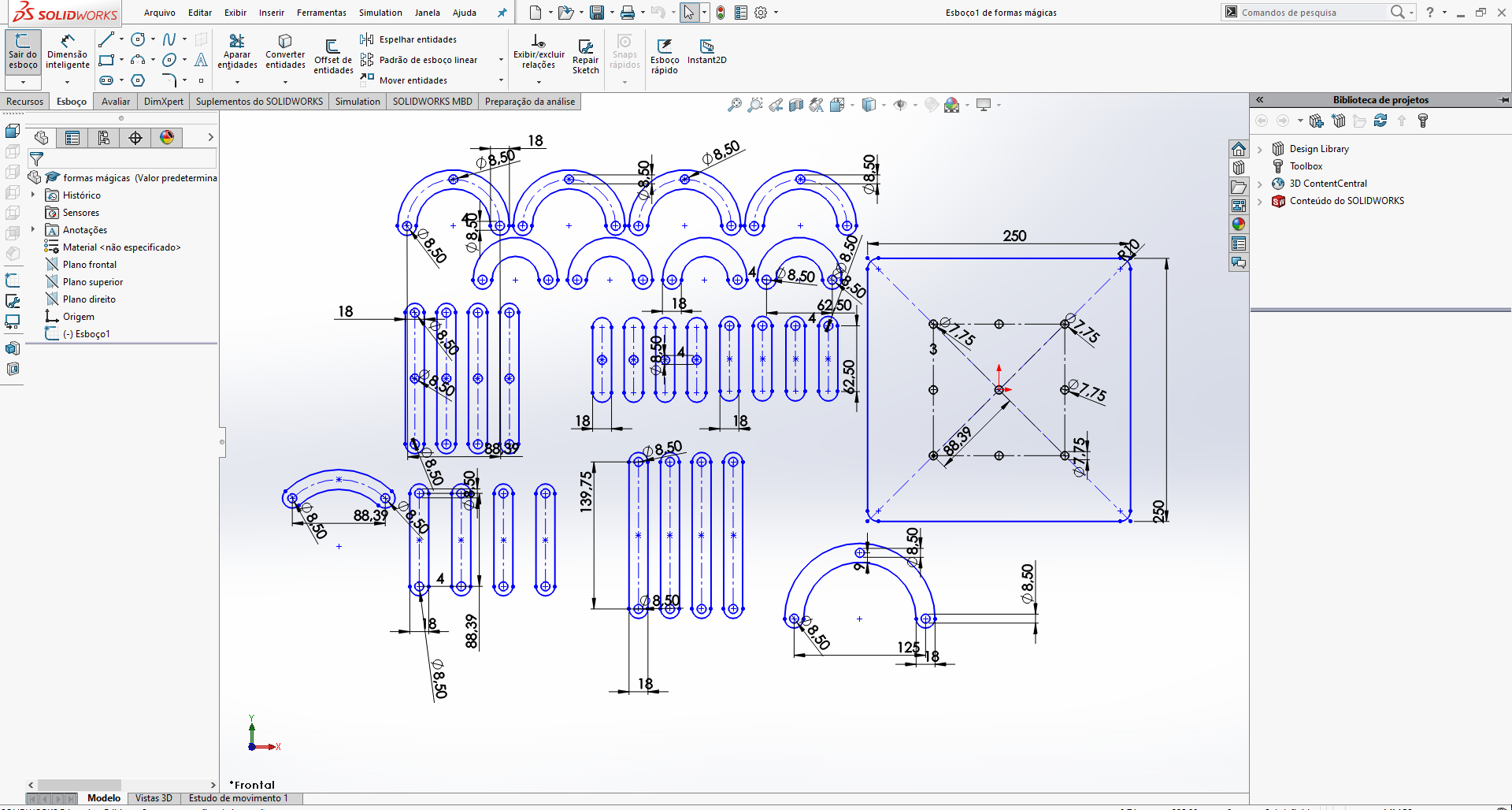Screen dimensions: 1512x810
Task: Select the Dimensão inteligente tool
Action: tap(68, 51)
